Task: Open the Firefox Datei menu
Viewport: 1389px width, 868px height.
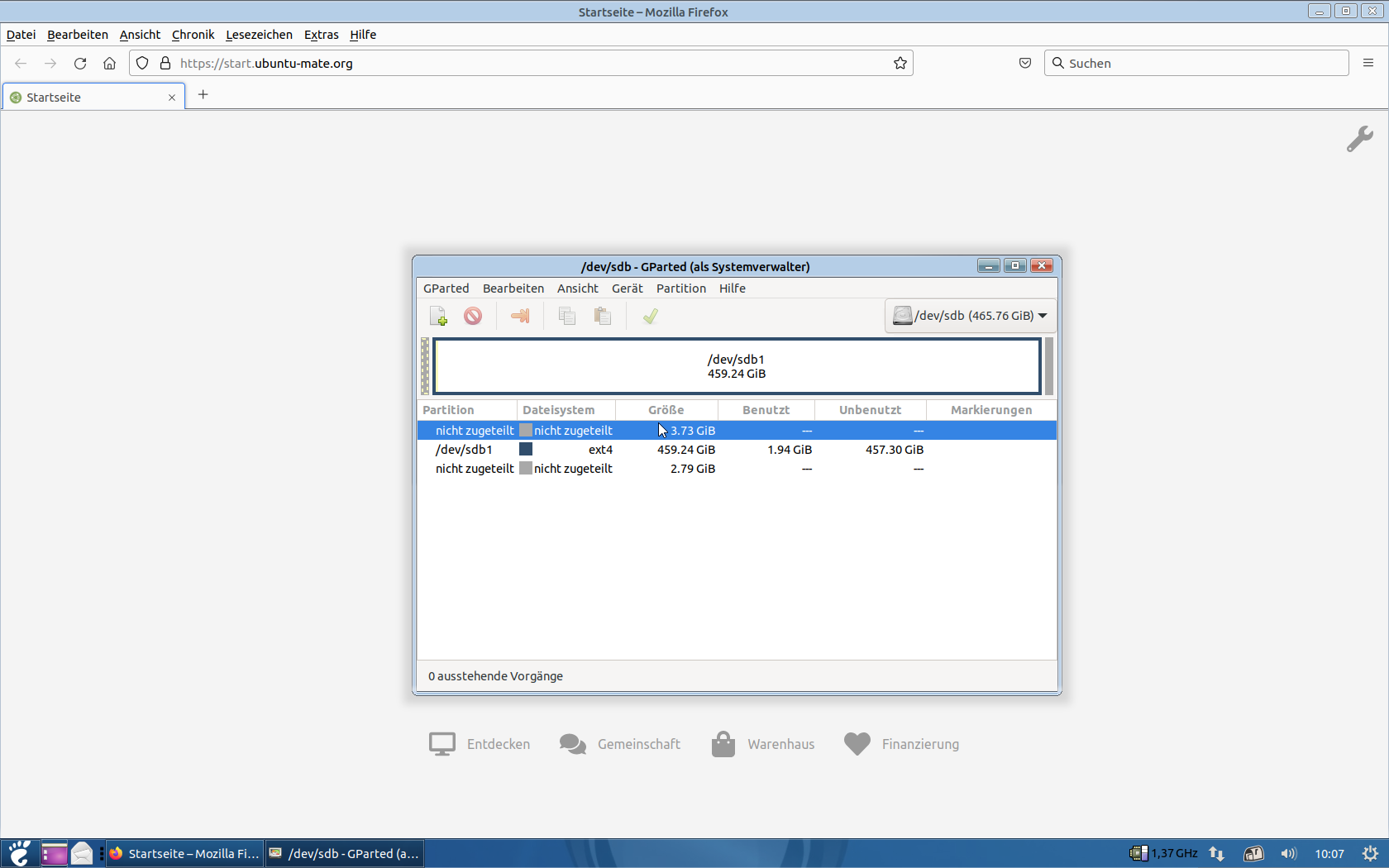Action: [x=21, y=35]
